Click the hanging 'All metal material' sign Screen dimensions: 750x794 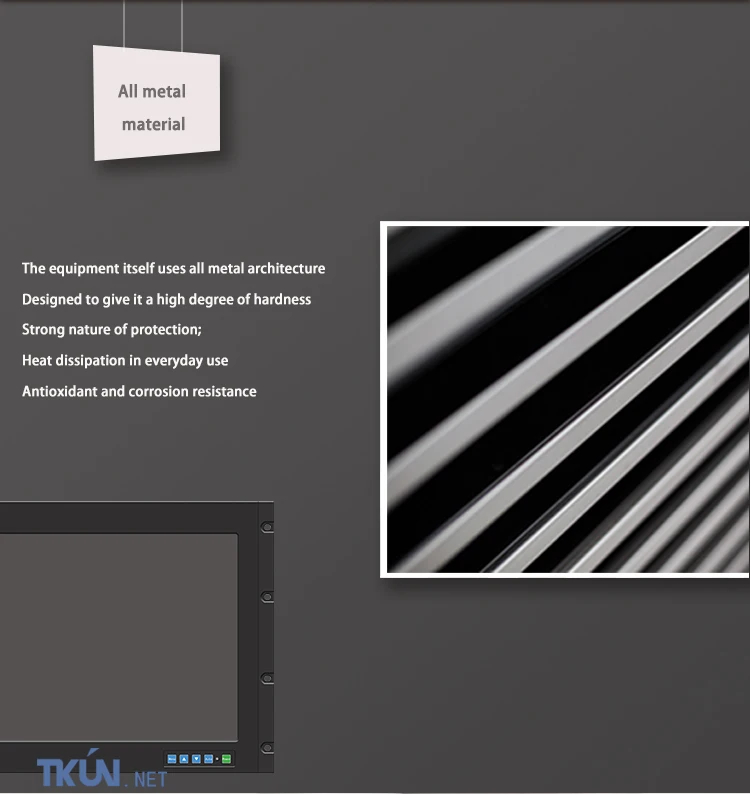click(x=156, y=103)
